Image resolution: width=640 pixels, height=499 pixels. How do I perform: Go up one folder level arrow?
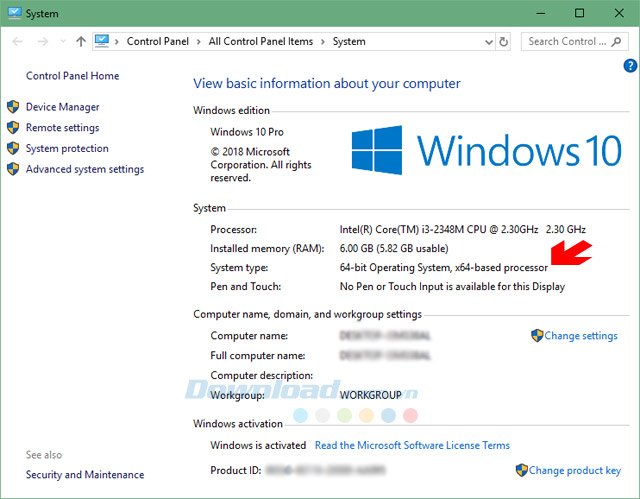coord(81,41)
